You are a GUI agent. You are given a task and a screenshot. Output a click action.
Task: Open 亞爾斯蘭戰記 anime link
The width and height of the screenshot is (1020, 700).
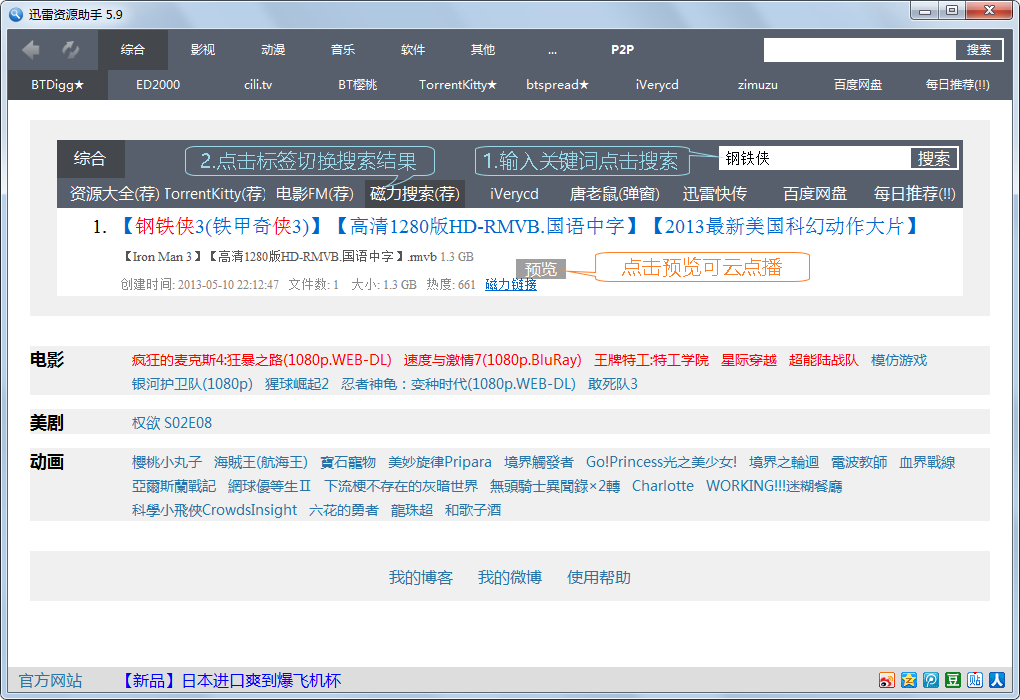(x=174, y=486)
